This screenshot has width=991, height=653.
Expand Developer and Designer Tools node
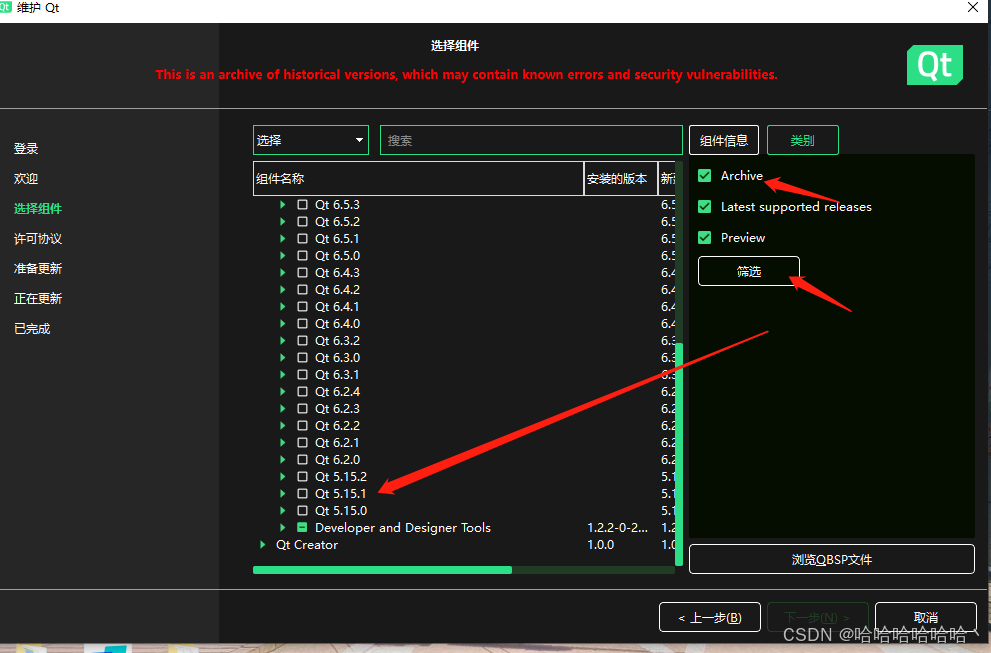pyautogui.click(x=283, y=528)
